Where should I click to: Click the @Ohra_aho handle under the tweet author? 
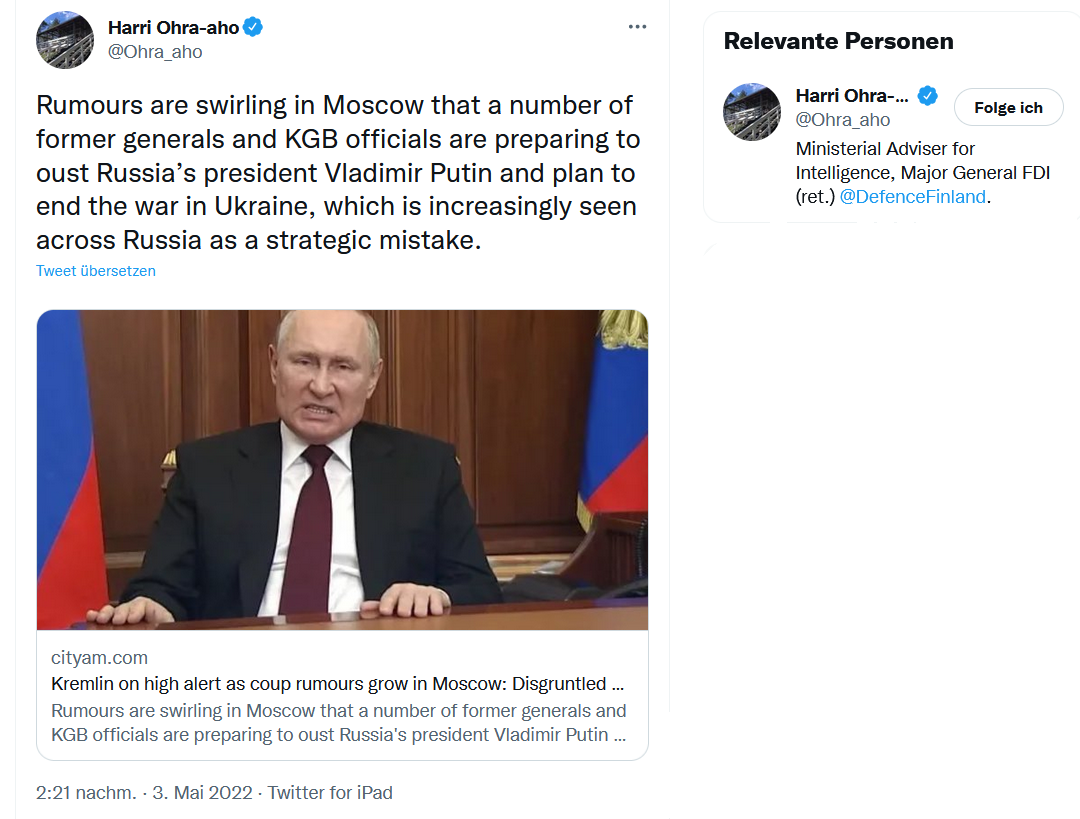(x=155, y=52)
